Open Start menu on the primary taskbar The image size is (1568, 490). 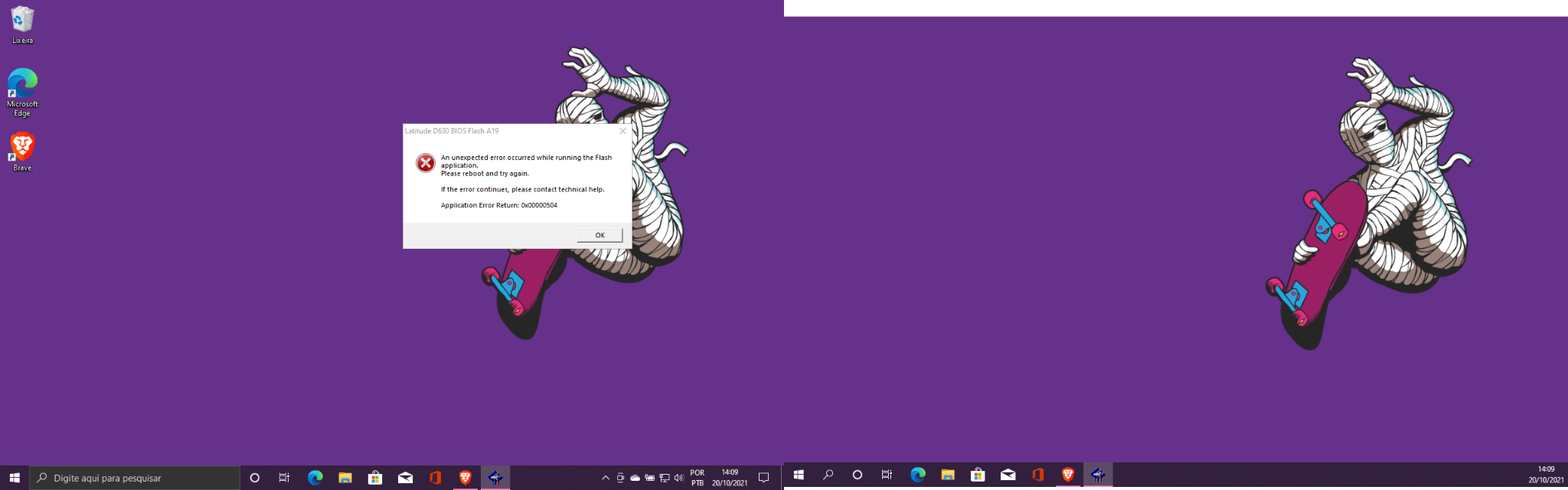pos(15,478)
